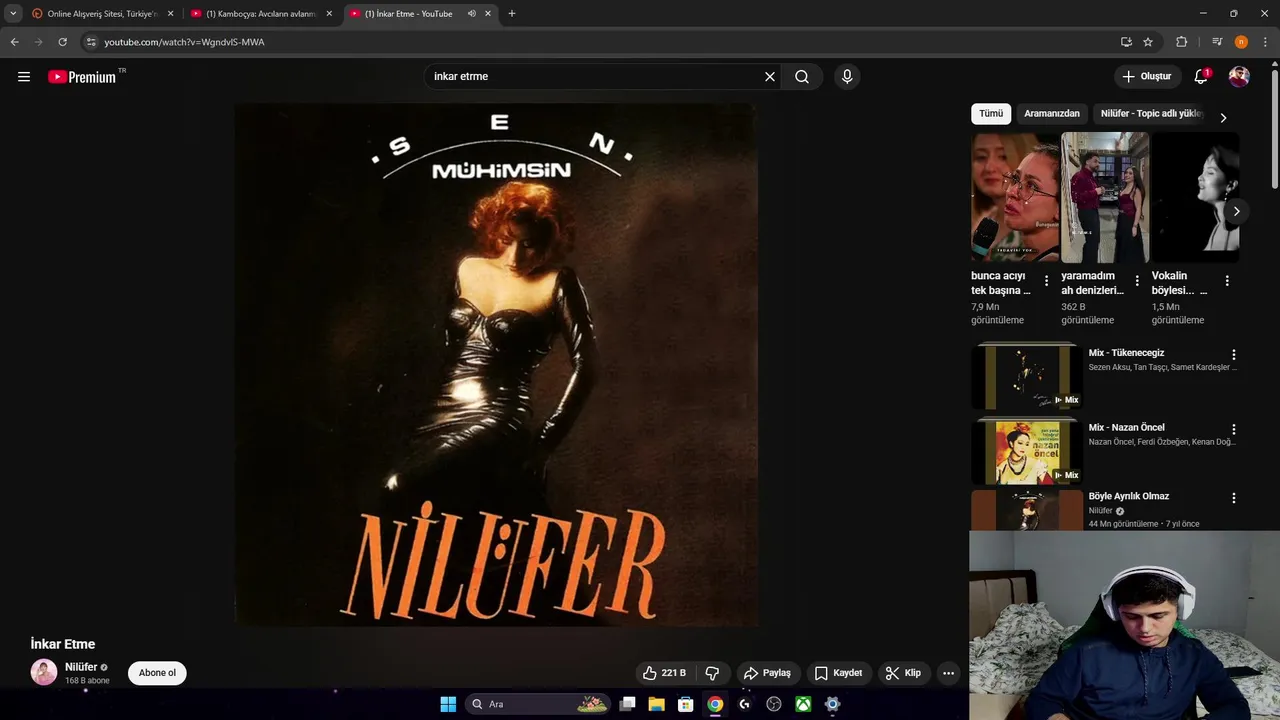Go back in browser history
This screenshot has height=720, width=1280.
click(x=14, y=42)
